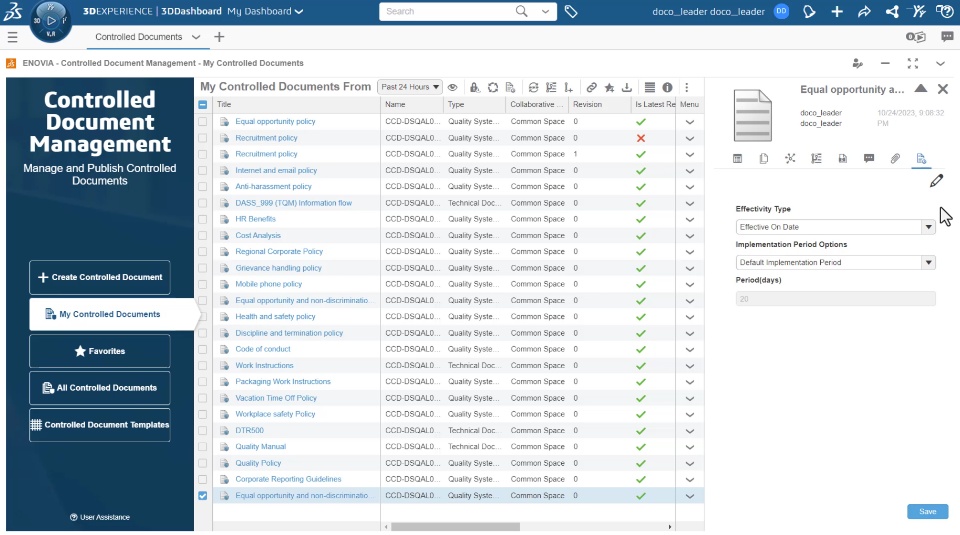The width and height of the screenshot is (960, 535).
Task: Check the Equal opportunity policy row
Action: tap(203, 122)
